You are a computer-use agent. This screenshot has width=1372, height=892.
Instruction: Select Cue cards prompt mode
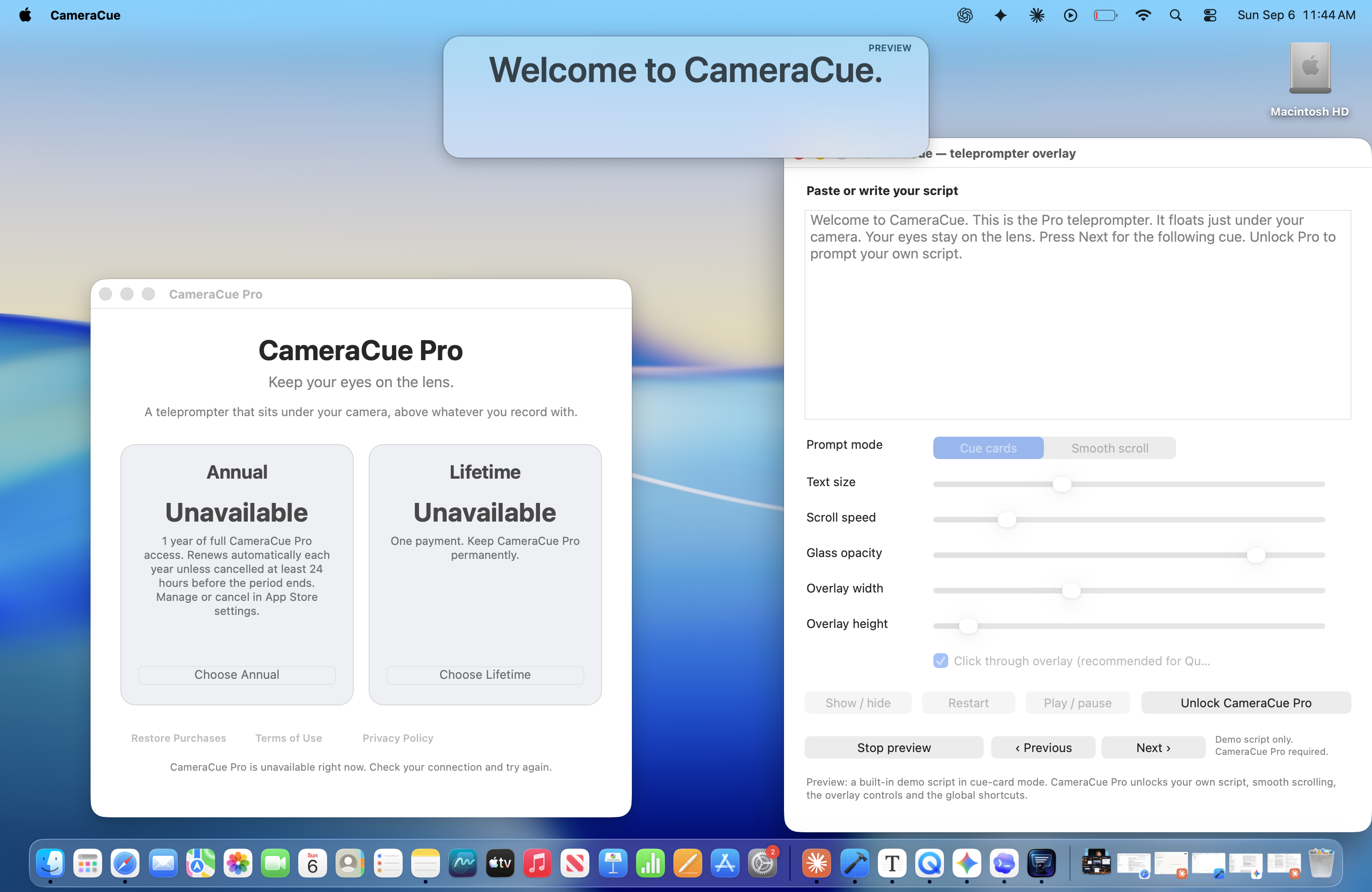[x=988, y=448]
